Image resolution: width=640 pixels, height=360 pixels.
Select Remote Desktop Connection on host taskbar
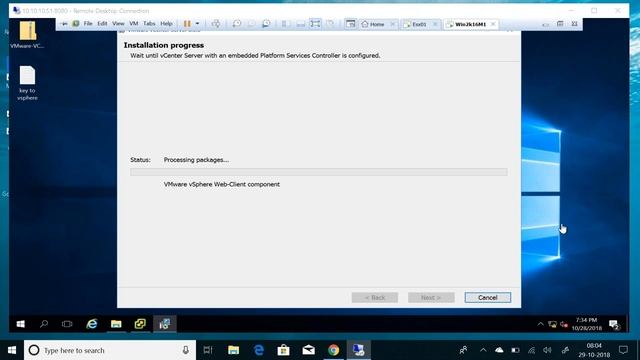tap(359, 350)
